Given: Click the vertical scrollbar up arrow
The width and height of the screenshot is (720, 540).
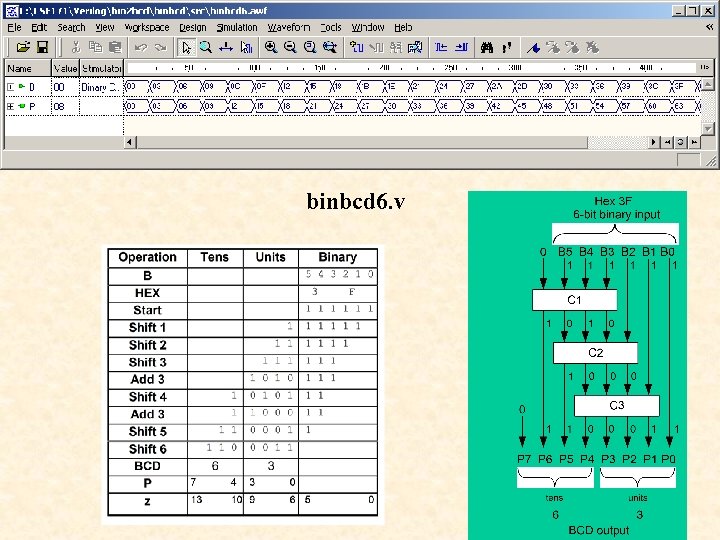Looking at the screenshot, I should pyautogui.click(x=708, y=84).
